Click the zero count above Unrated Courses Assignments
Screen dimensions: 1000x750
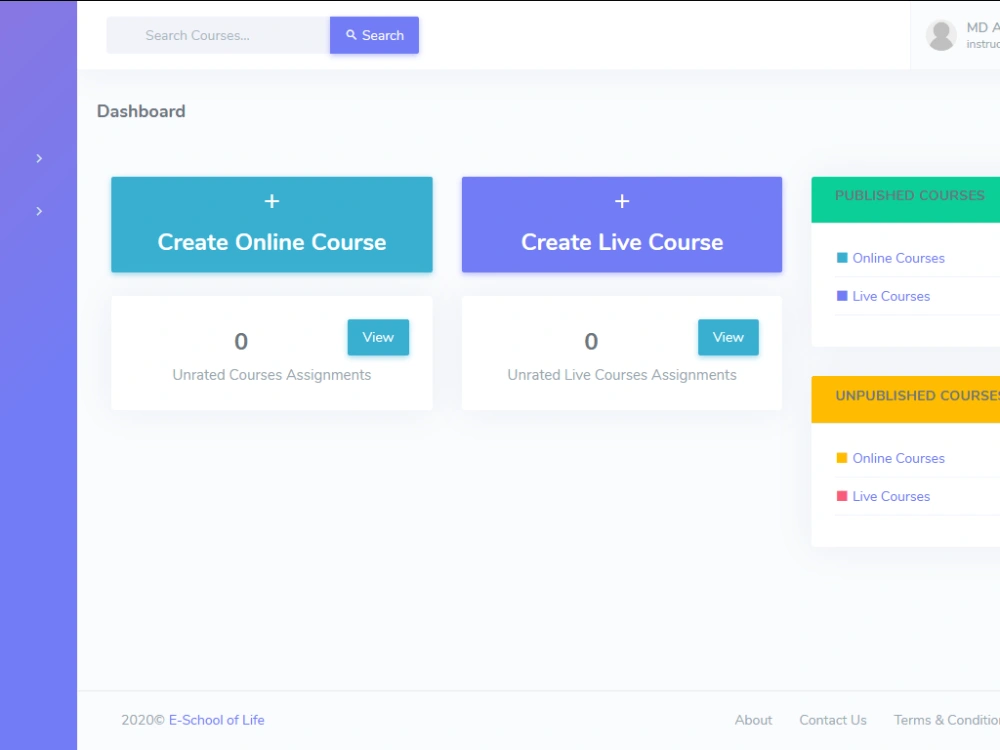pyautogui.click(x=241, y=342)
